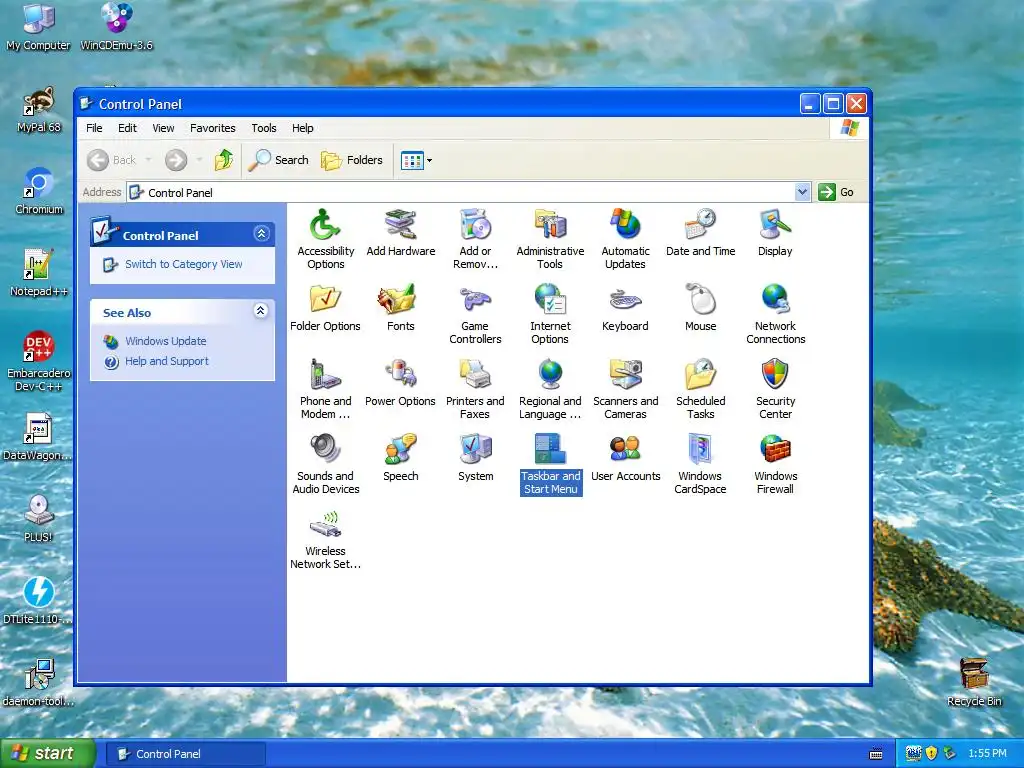Open the Edit menu
Image resolution: width=1024 pixels, height=768 pixels.
click(127, 128)
